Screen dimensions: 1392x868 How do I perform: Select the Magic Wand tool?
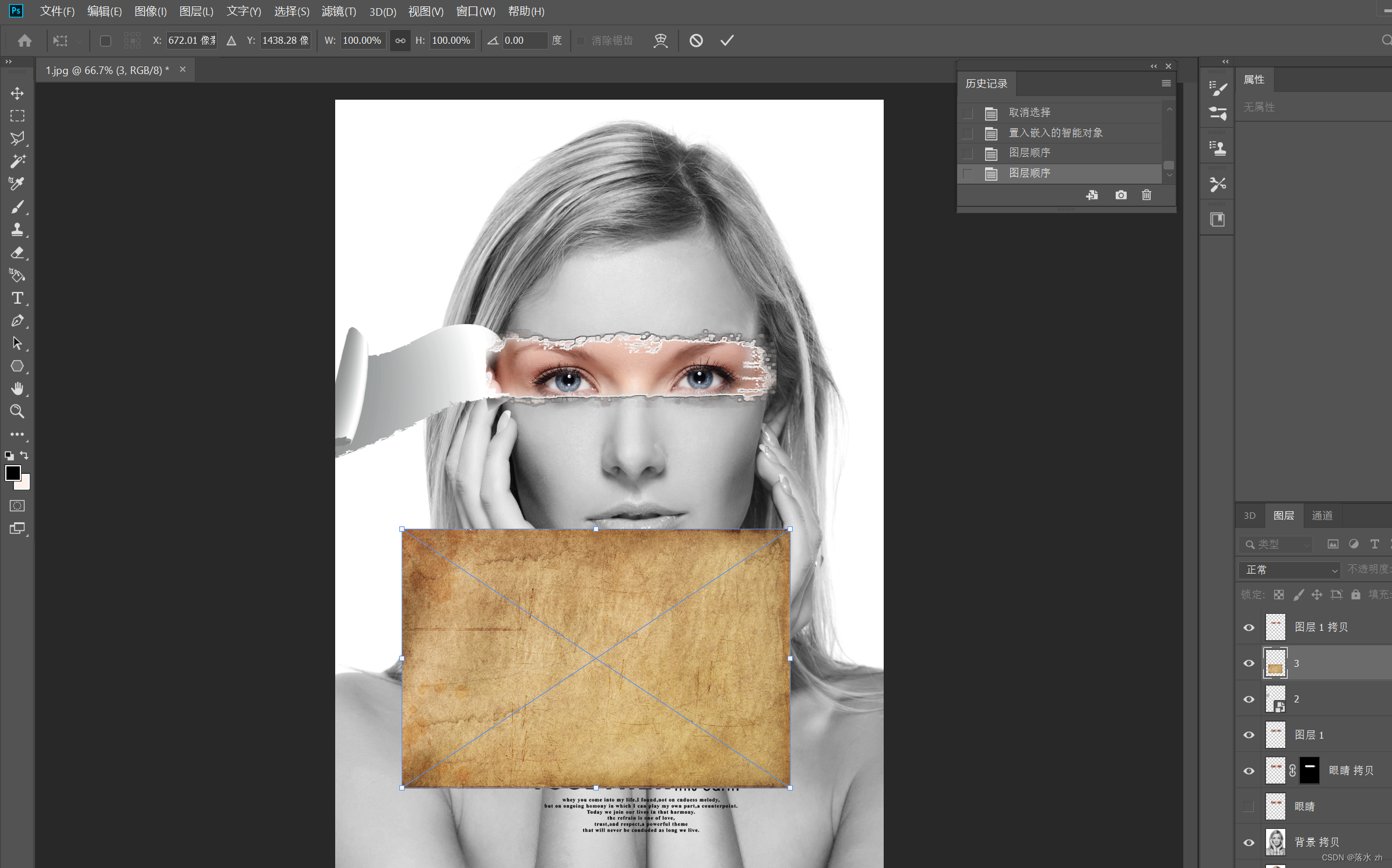tap(17, 161)
